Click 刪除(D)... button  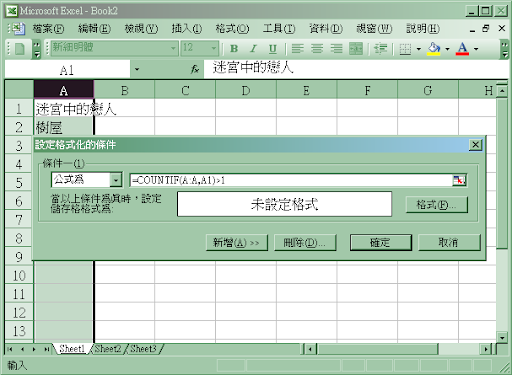(305, 242)
